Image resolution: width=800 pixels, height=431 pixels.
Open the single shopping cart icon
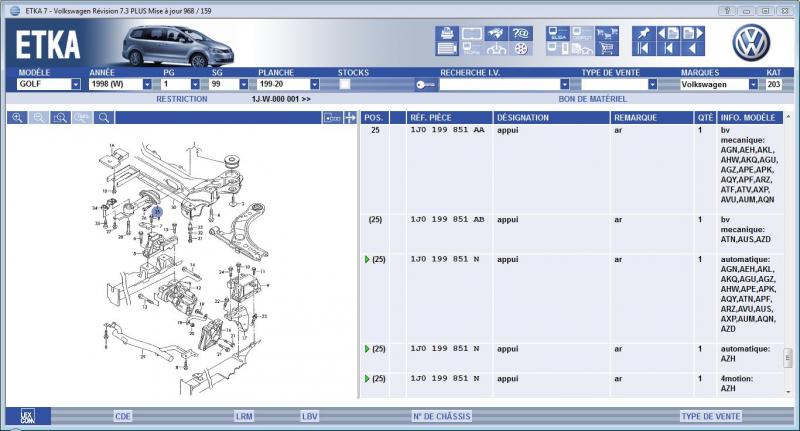point(607,49)
